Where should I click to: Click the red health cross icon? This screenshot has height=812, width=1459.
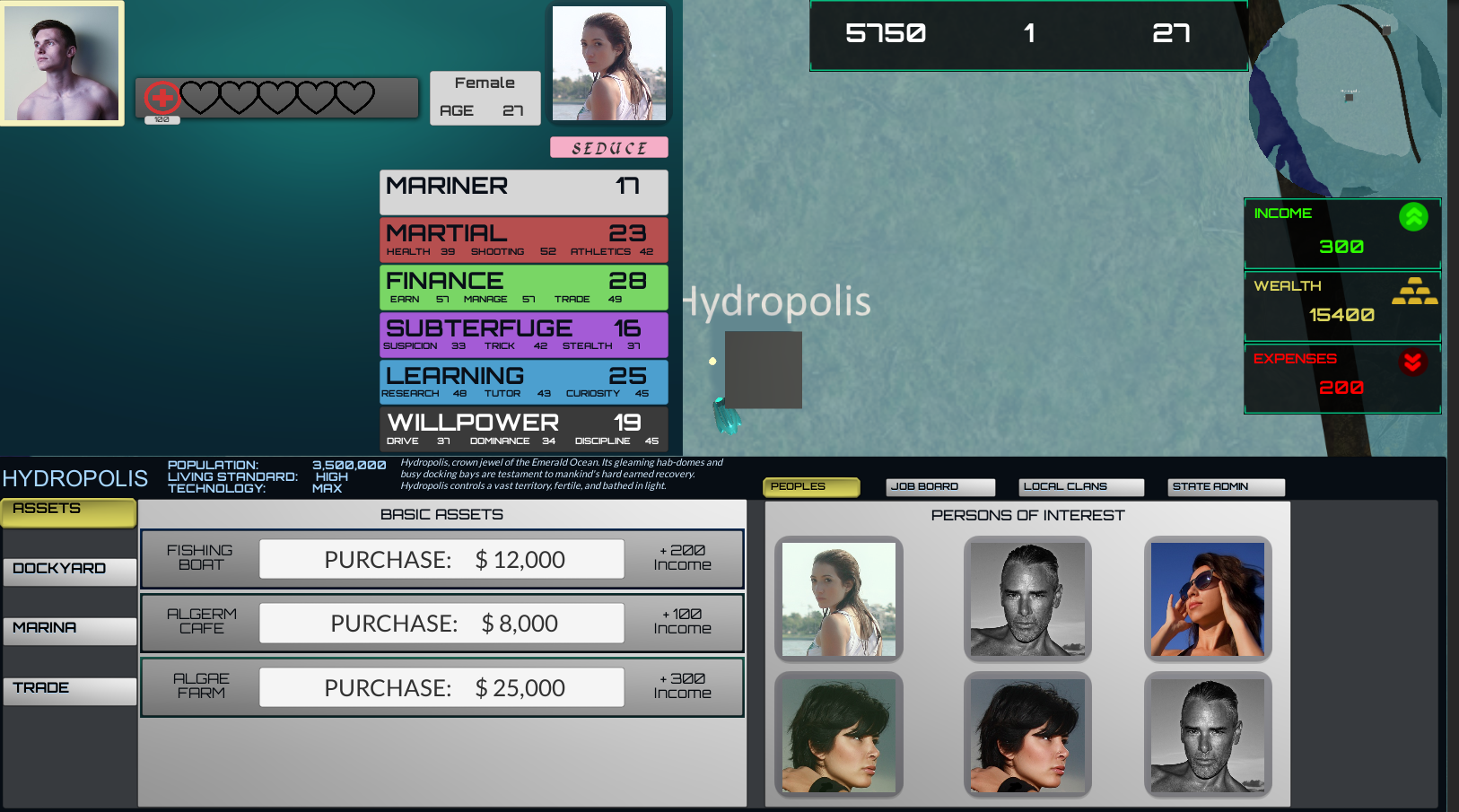pos(162,98)
